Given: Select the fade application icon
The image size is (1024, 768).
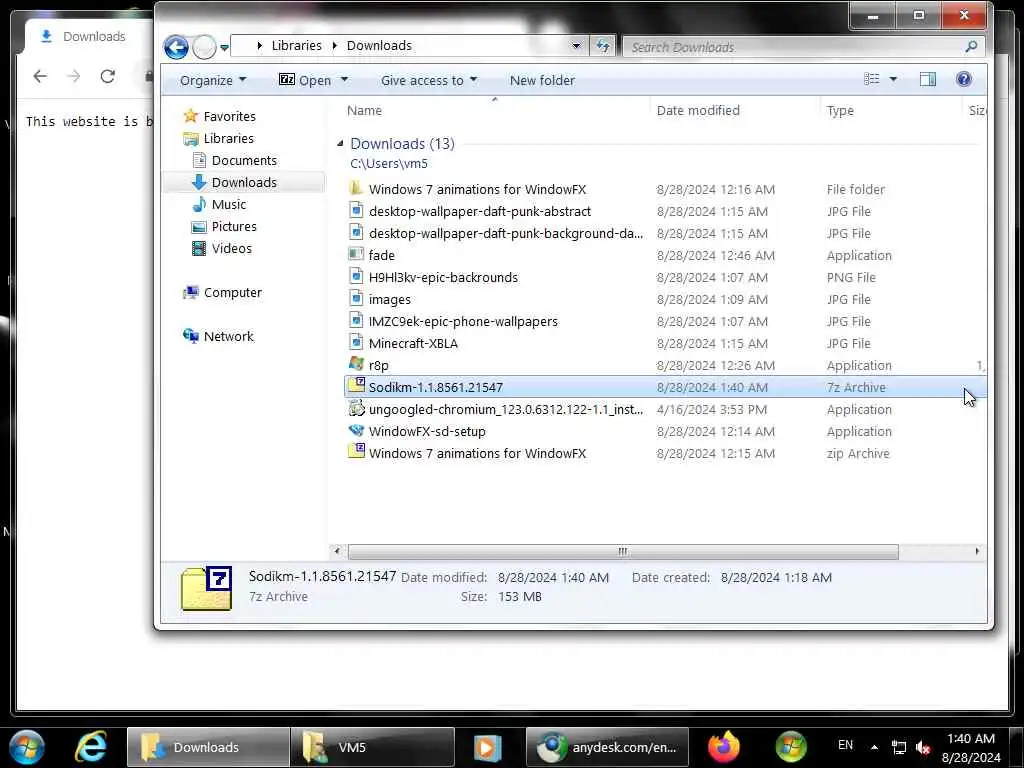Looking at the screenshot, I should click(x=356, y=254).
